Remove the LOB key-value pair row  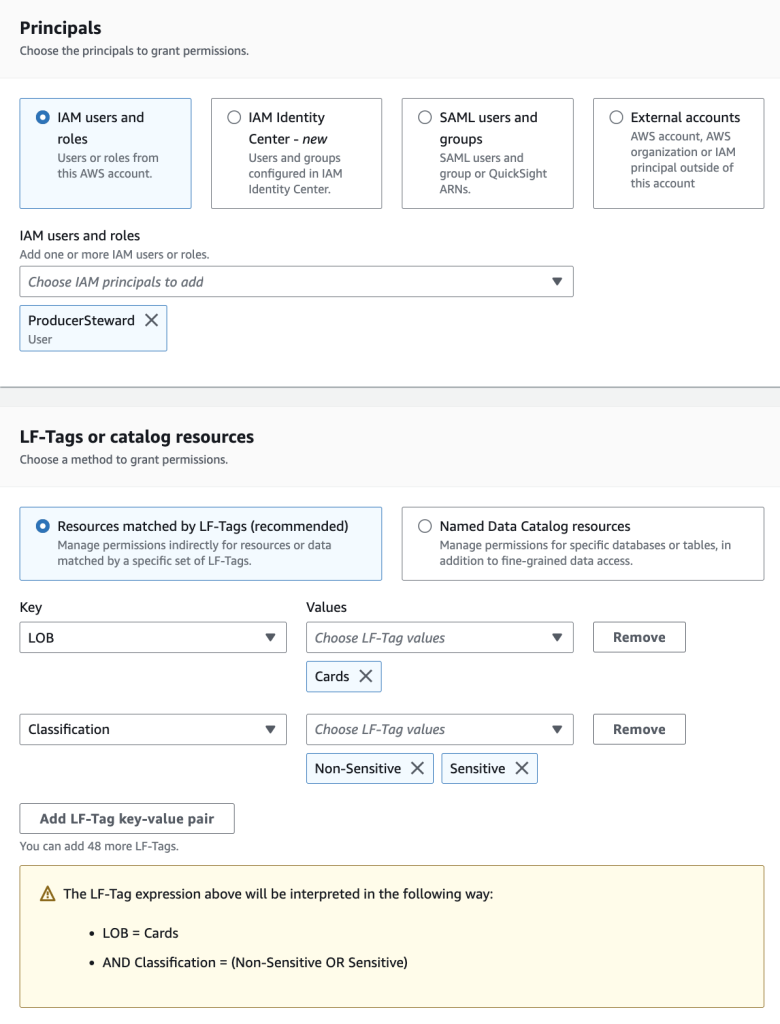click(639, 637)
